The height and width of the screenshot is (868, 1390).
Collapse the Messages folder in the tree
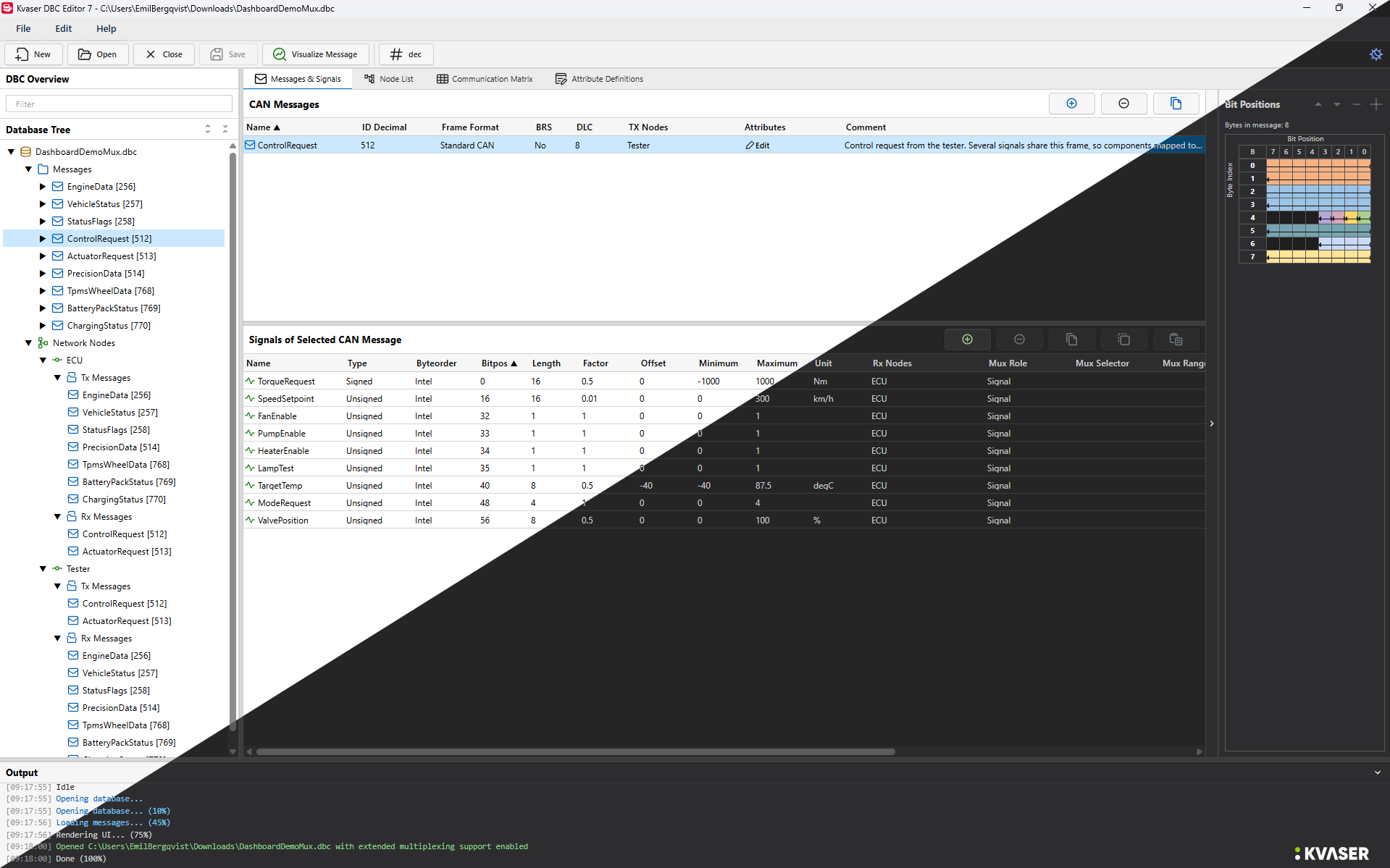point(28,169)
